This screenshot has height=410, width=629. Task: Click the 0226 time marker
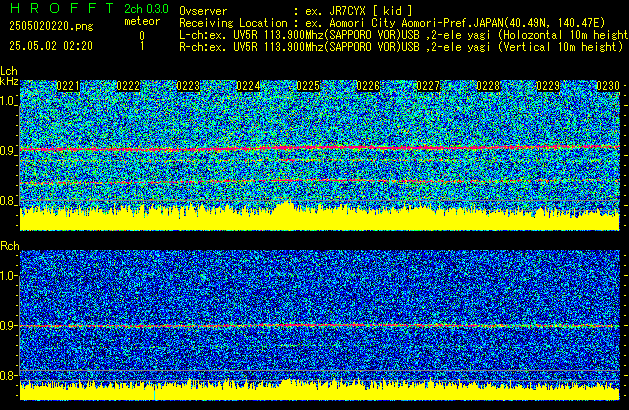368,86
